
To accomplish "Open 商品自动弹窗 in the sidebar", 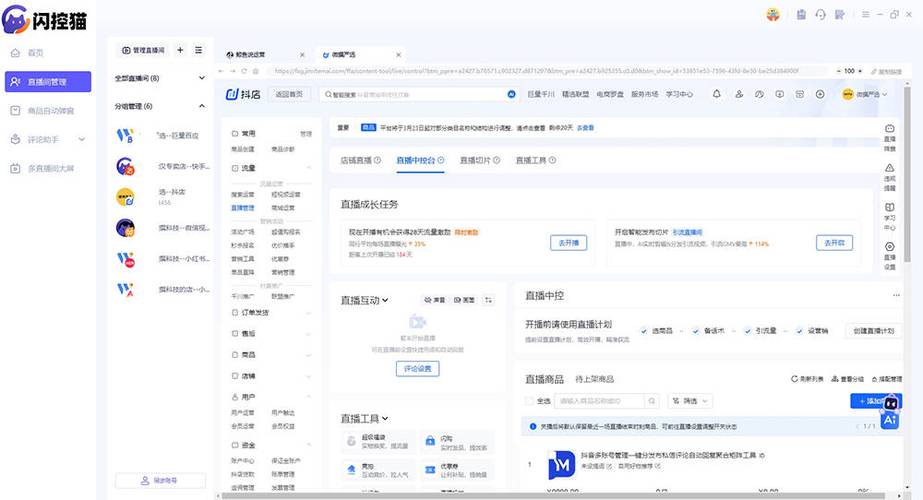I will click(48, 111).
